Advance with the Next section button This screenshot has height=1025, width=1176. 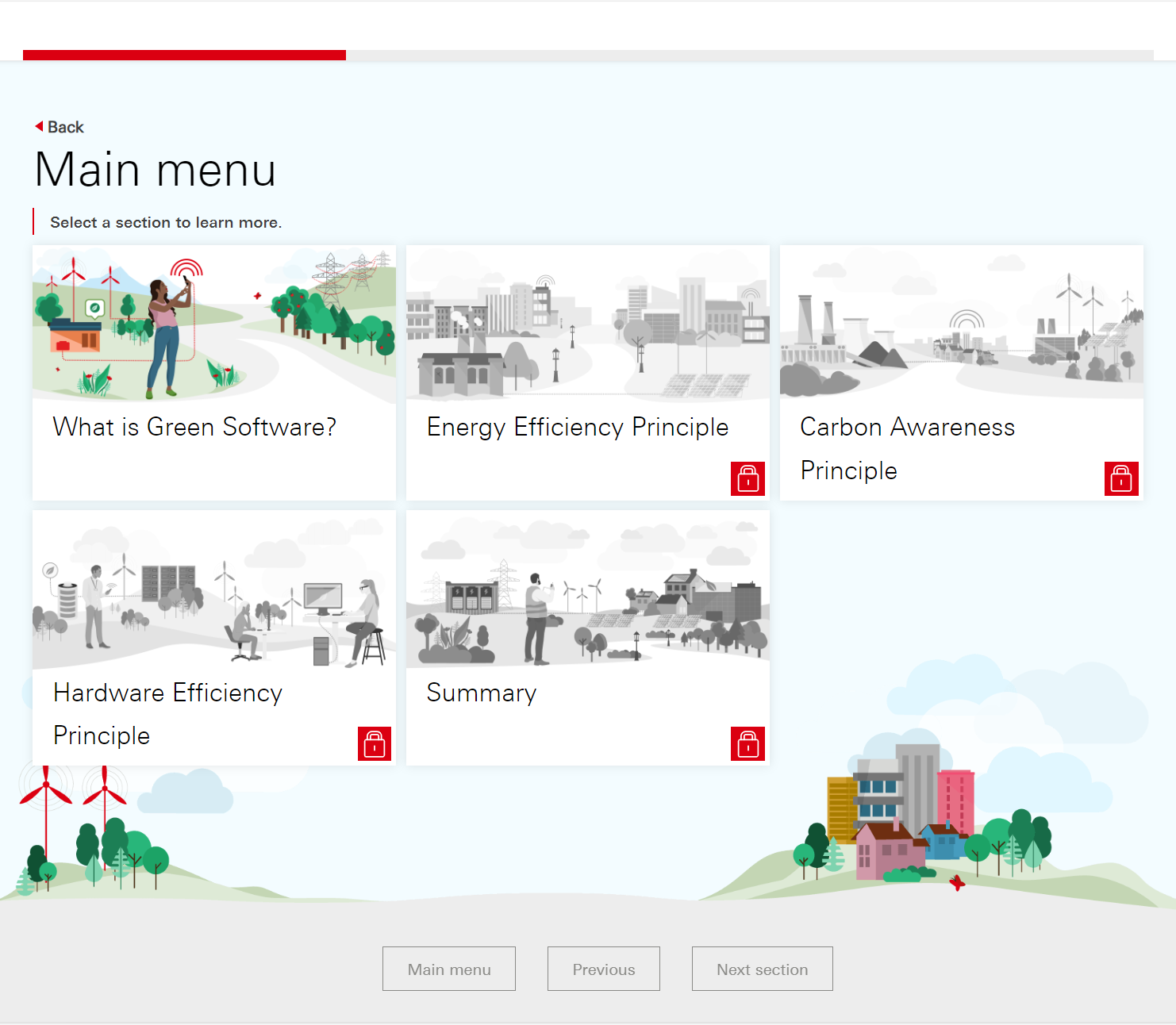click(762, 969)
